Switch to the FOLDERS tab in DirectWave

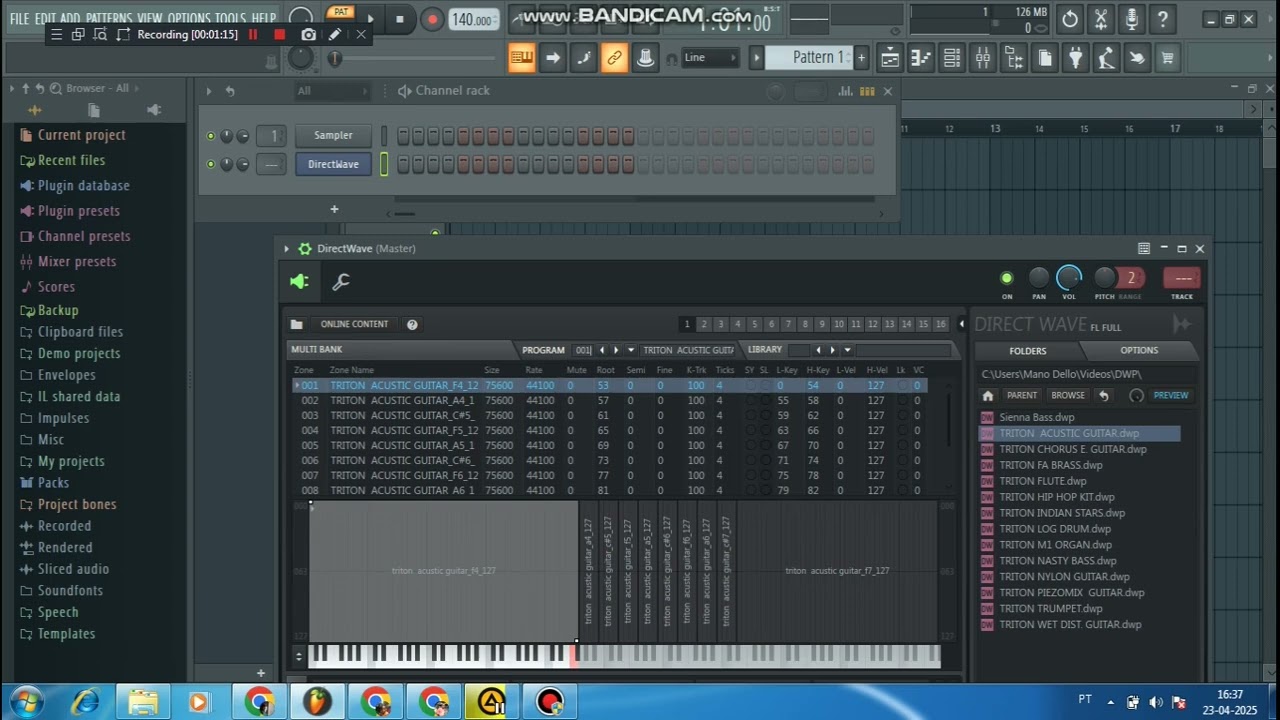pos(1028,351)
